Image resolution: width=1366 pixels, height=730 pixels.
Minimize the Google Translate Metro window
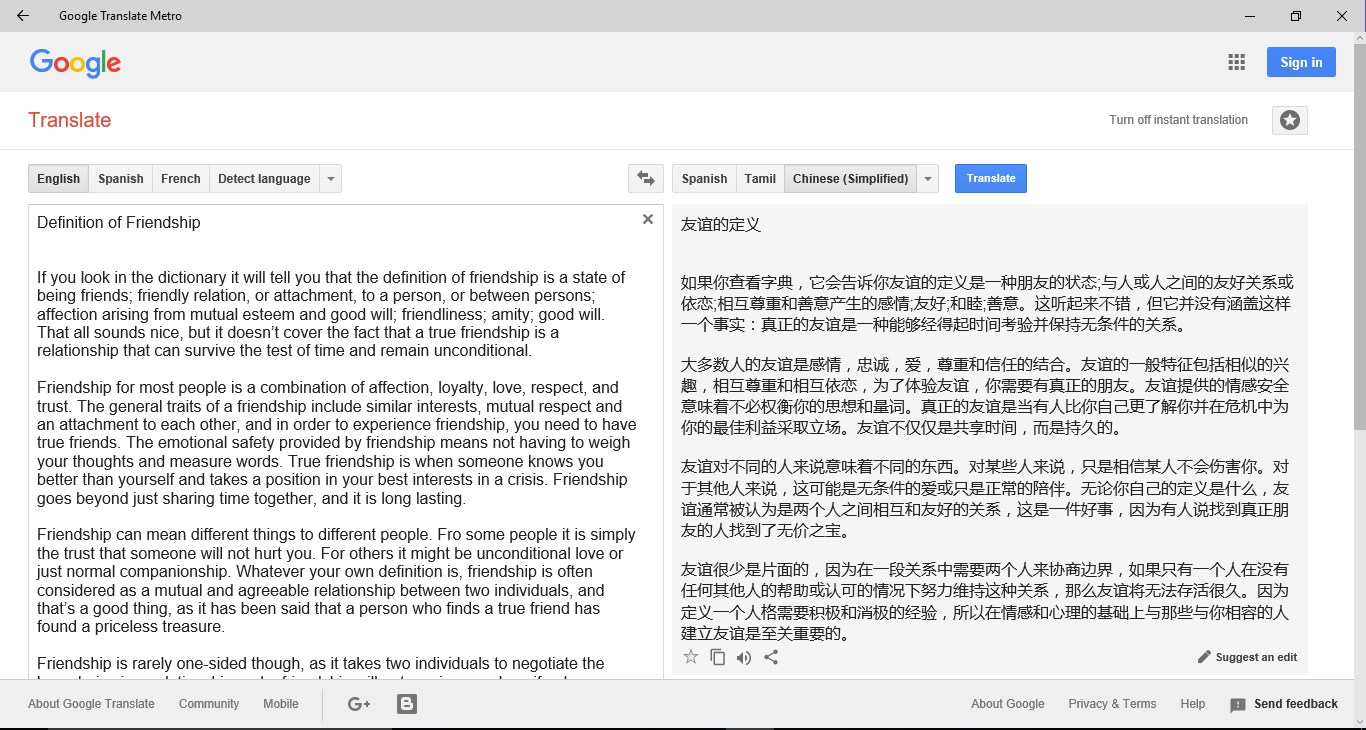[x=1250, y=16]
